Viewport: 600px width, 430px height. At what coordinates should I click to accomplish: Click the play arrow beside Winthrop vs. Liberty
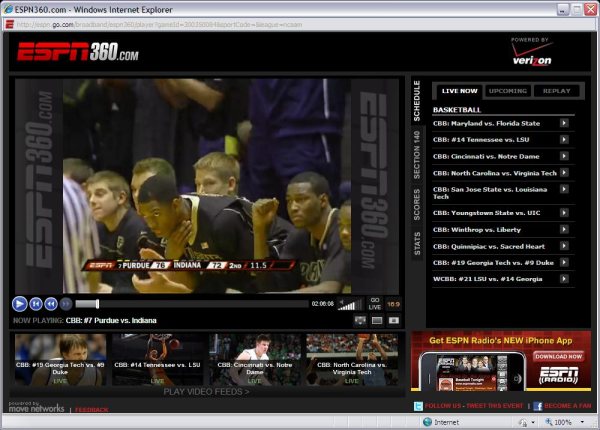tap(564, 229)
